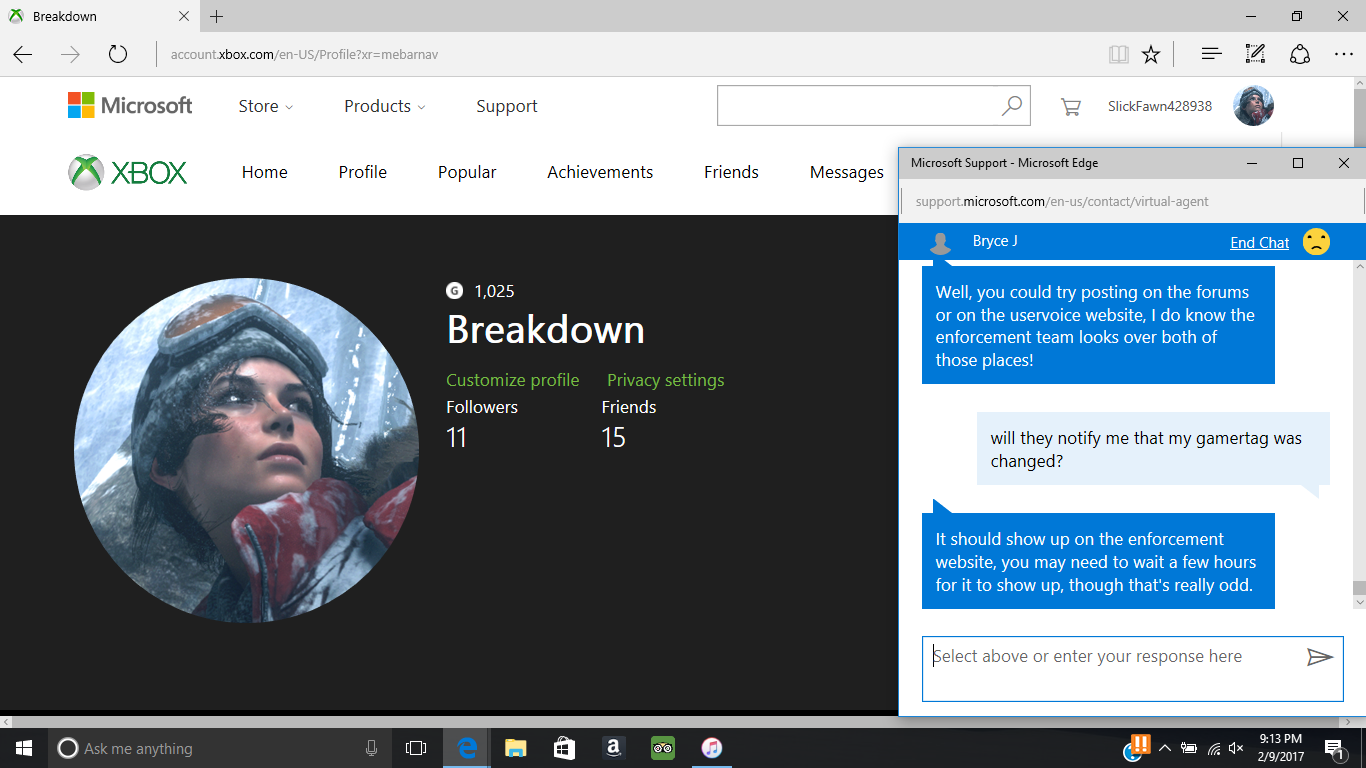The height and width of the screenshot is (768, 1366).
Task: Click the Cortana microphone icon
Action: click(371, 748)
